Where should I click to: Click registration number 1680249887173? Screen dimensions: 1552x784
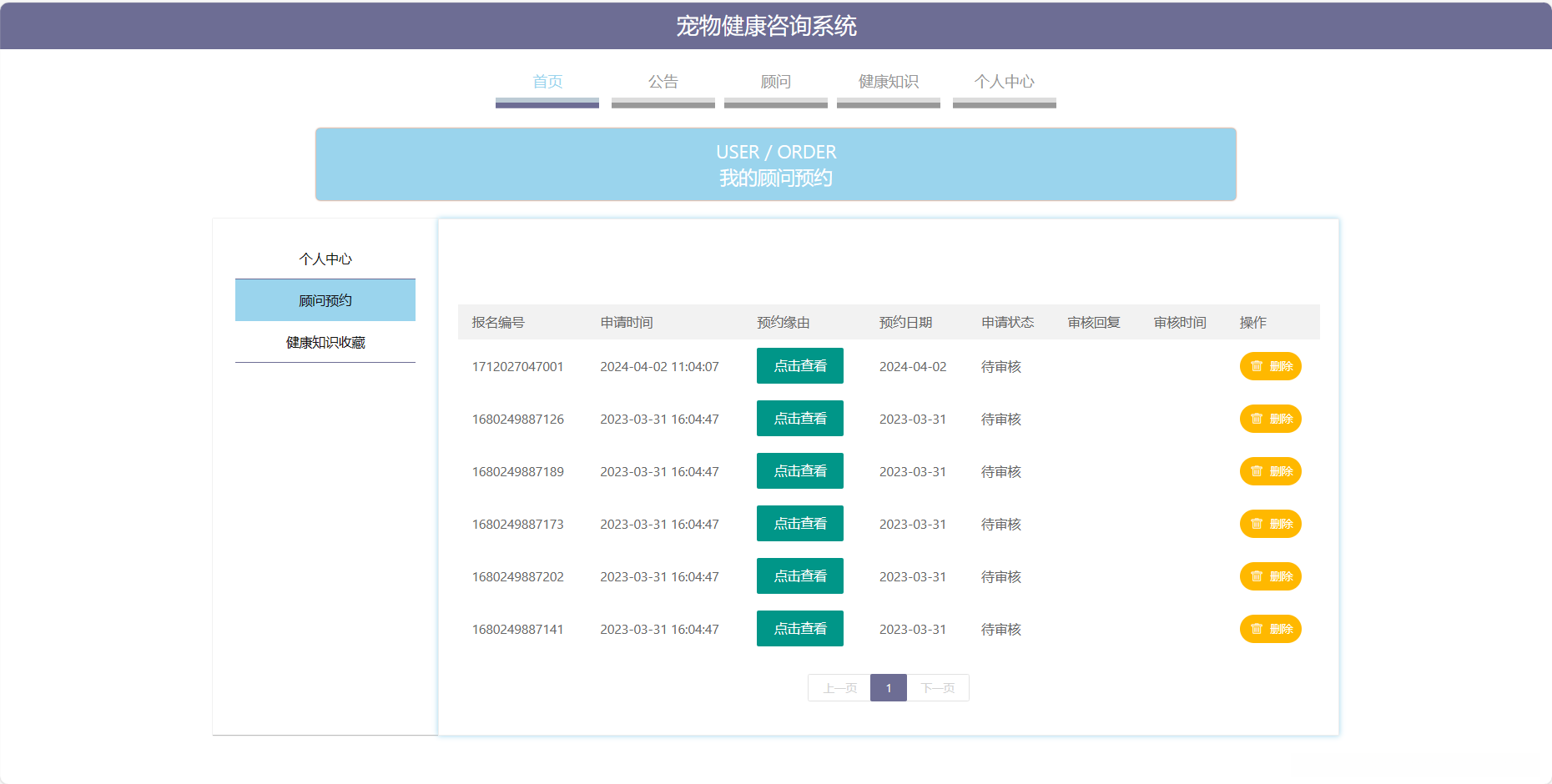pyautogui.click(x=518, y=525)
